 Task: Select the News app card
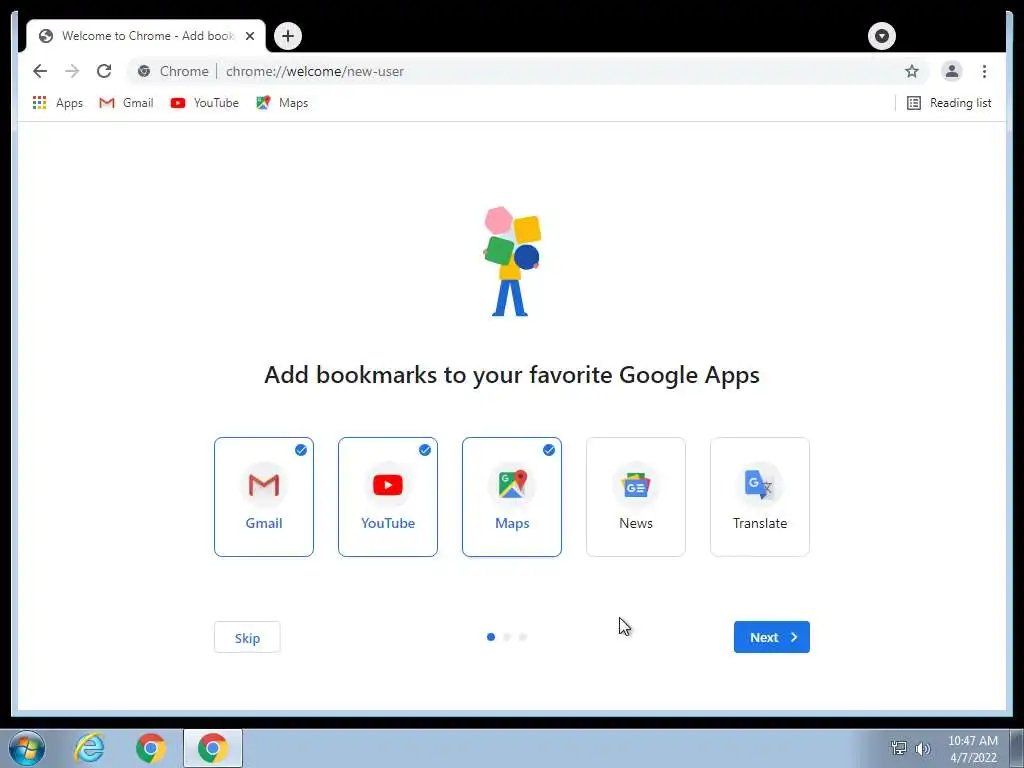636,497
